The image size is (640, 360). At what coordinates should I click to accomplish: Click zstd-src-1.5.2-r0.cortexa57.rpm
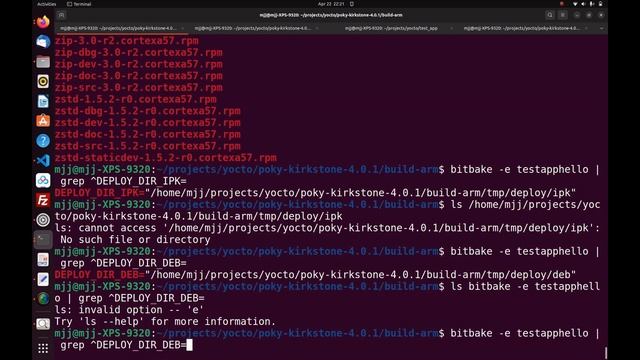(148, 146)
